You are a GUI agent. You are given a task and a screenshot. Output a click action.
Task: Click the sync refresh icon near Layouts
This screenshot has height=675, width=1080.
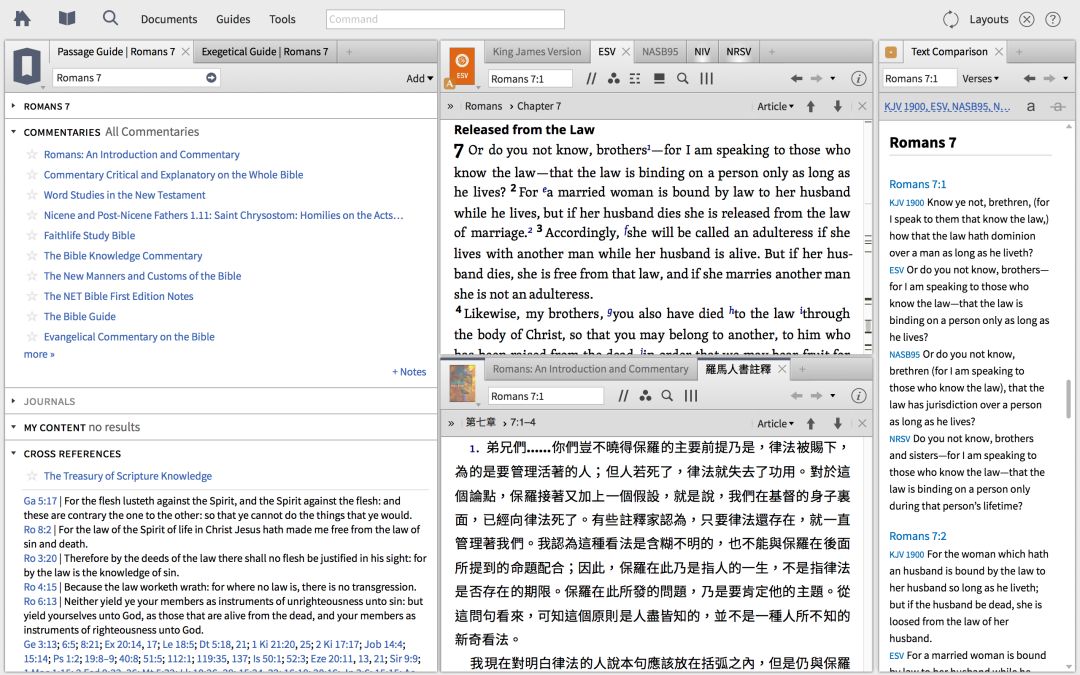tap(951, 19)
